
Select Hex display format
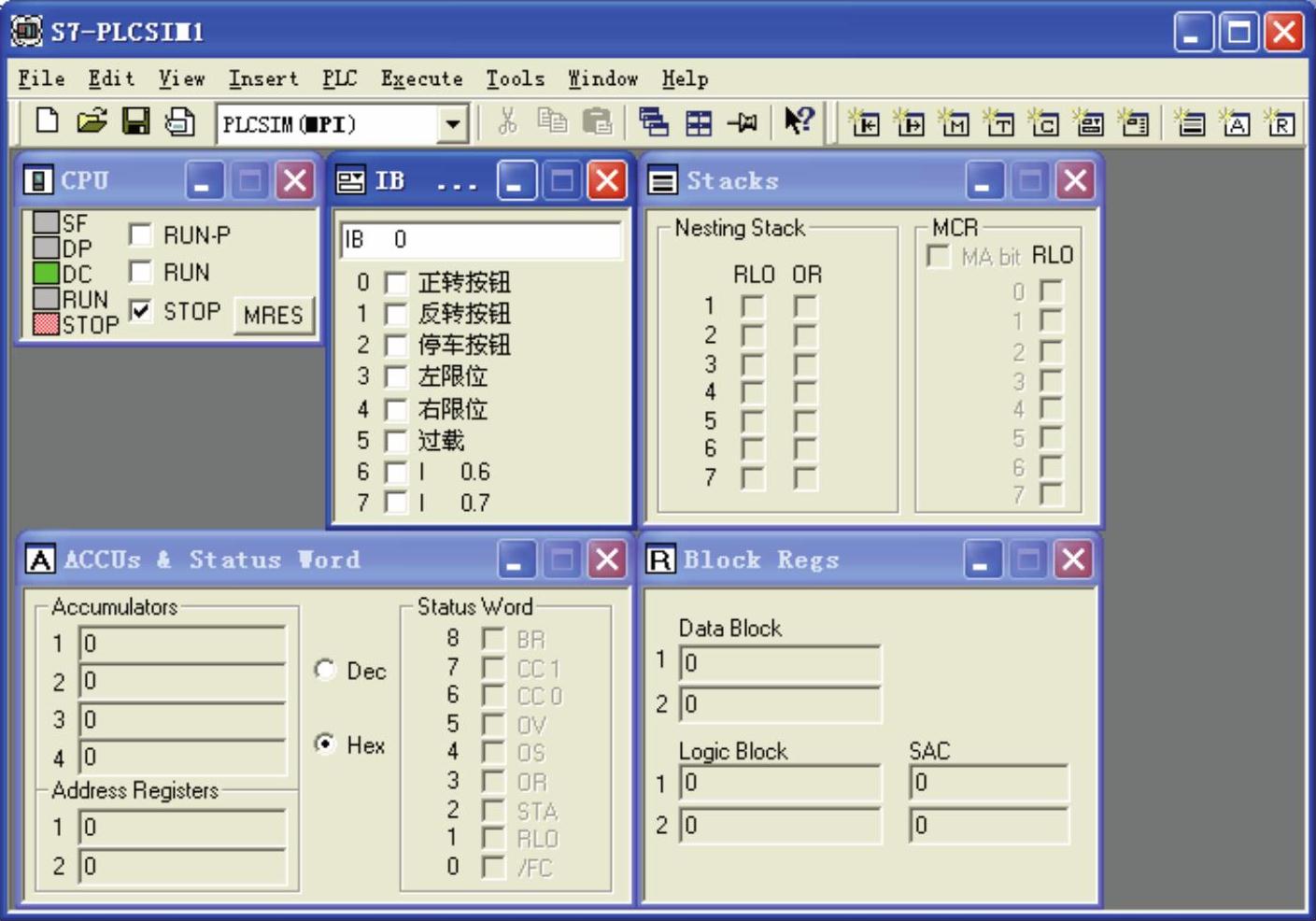pos(325,744)
